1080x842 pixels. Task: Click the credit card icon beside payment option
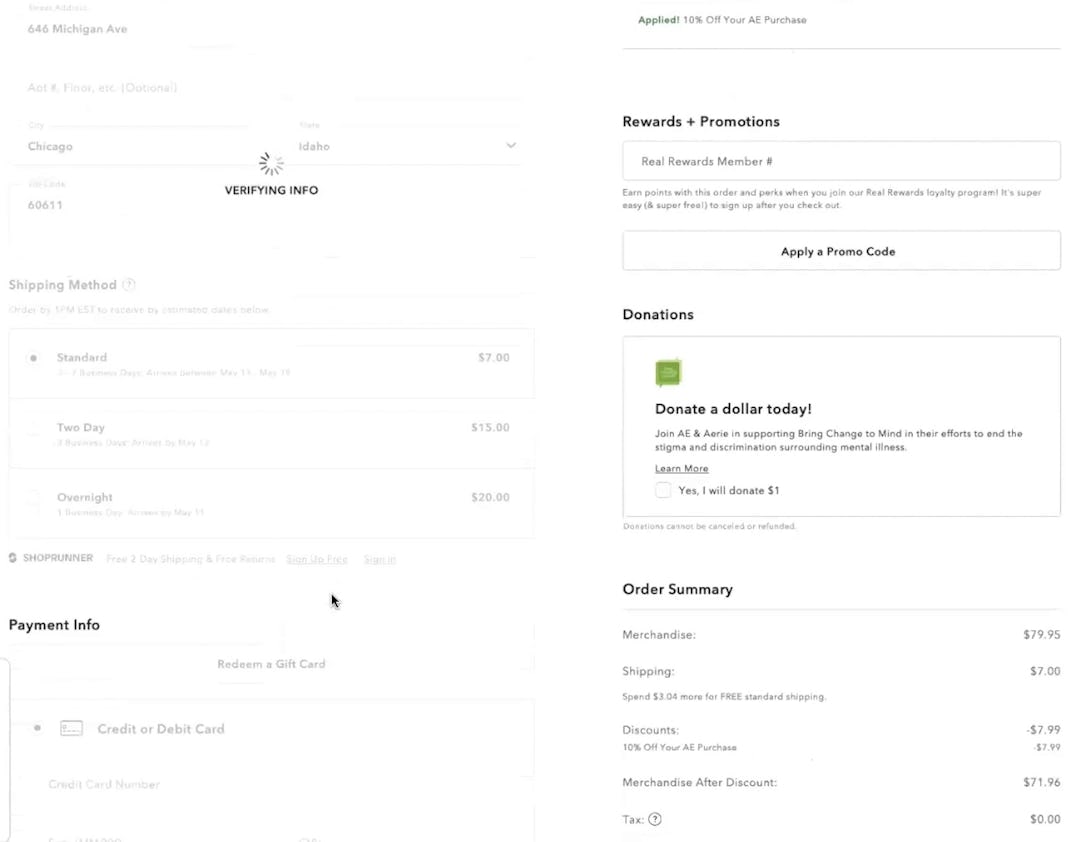coord(71,728)
